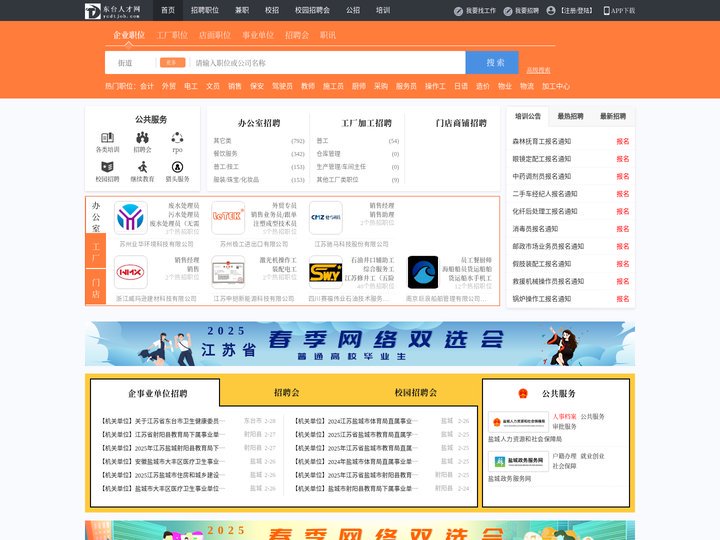This screenshot has height=540, width=720.
Task: Click the LeTEK company logo
Action: [228, 217]
